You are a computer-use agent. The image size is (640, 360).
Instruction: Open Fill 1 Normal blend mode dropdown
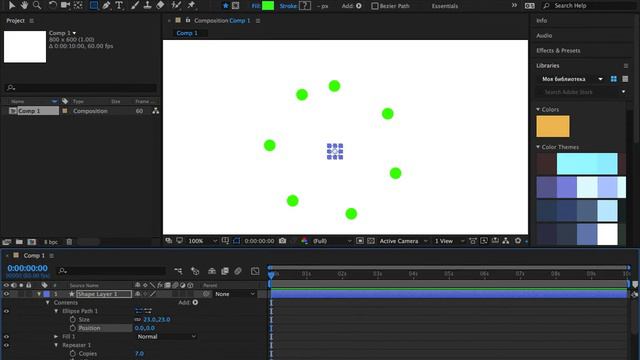(x=166, y=336)
